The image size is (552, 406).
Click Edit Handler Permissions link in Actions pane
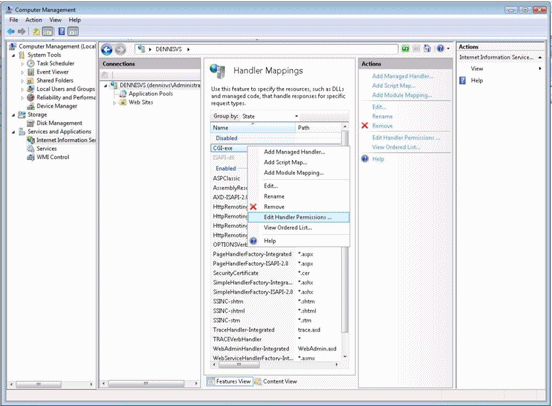click(406, 138)
